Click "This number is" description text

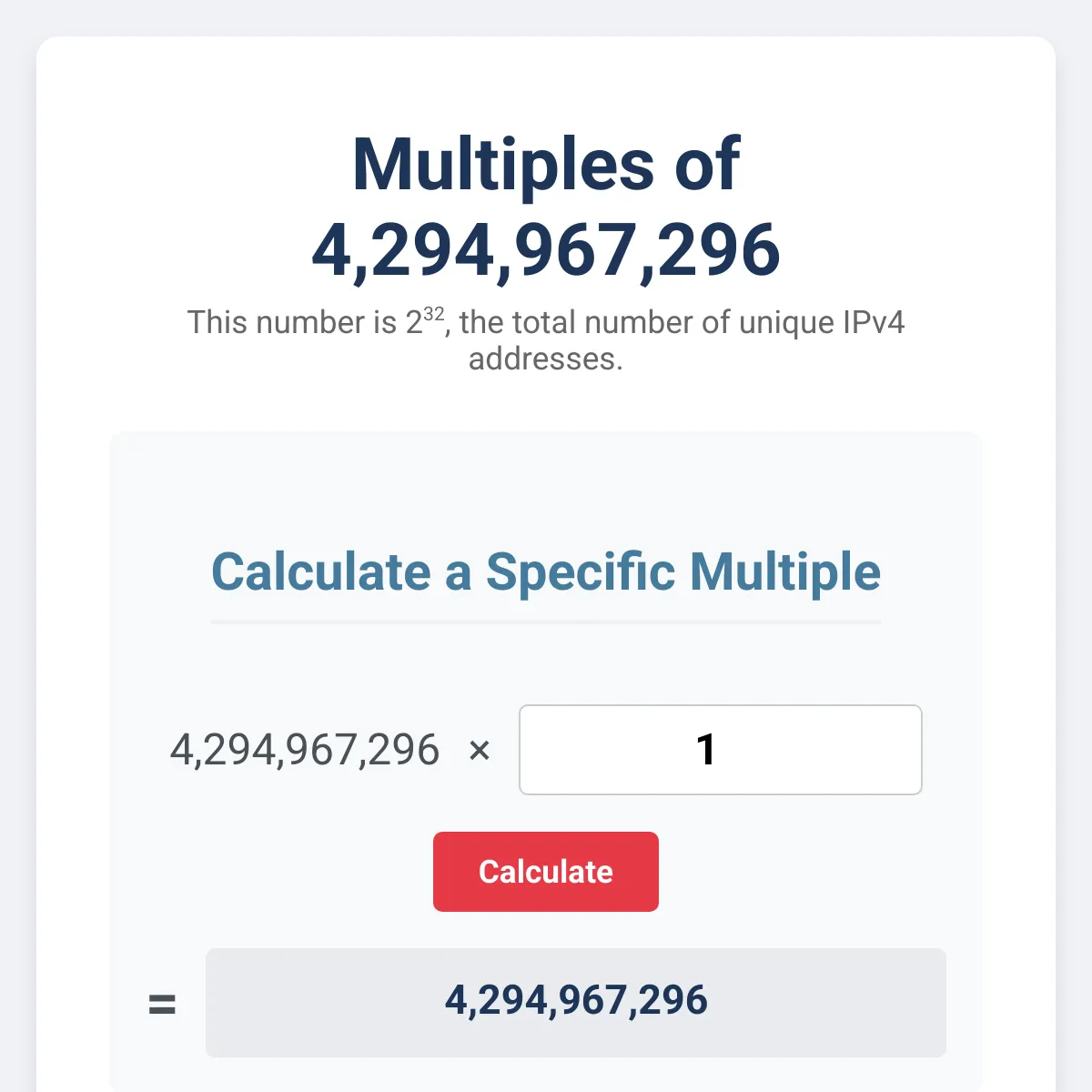(292, 322)
